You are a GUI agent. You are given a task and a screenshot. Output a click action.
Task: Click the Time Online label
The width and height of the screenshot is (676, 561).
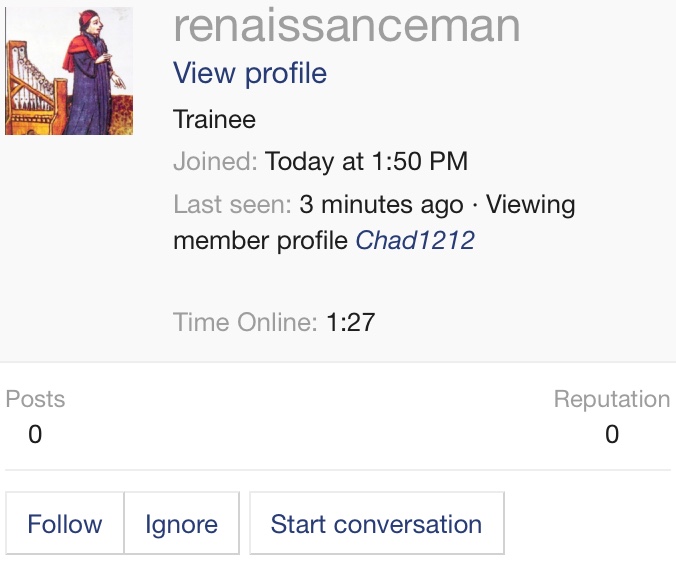click(x=245, y=322)
